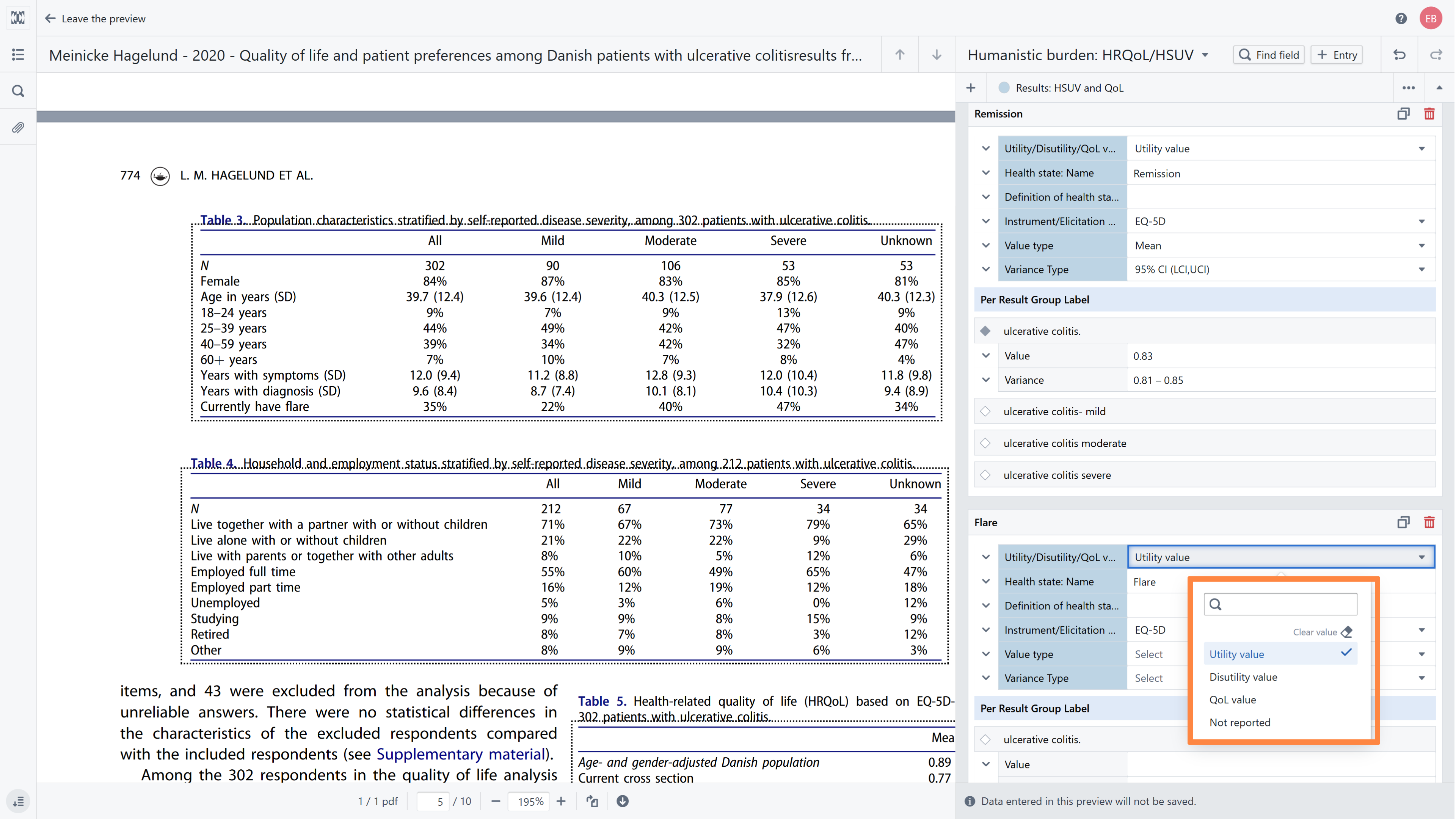The image size is (1456, 819).
Task: Open Remission Value type Mean dropdown
Action: [1281, 246]
